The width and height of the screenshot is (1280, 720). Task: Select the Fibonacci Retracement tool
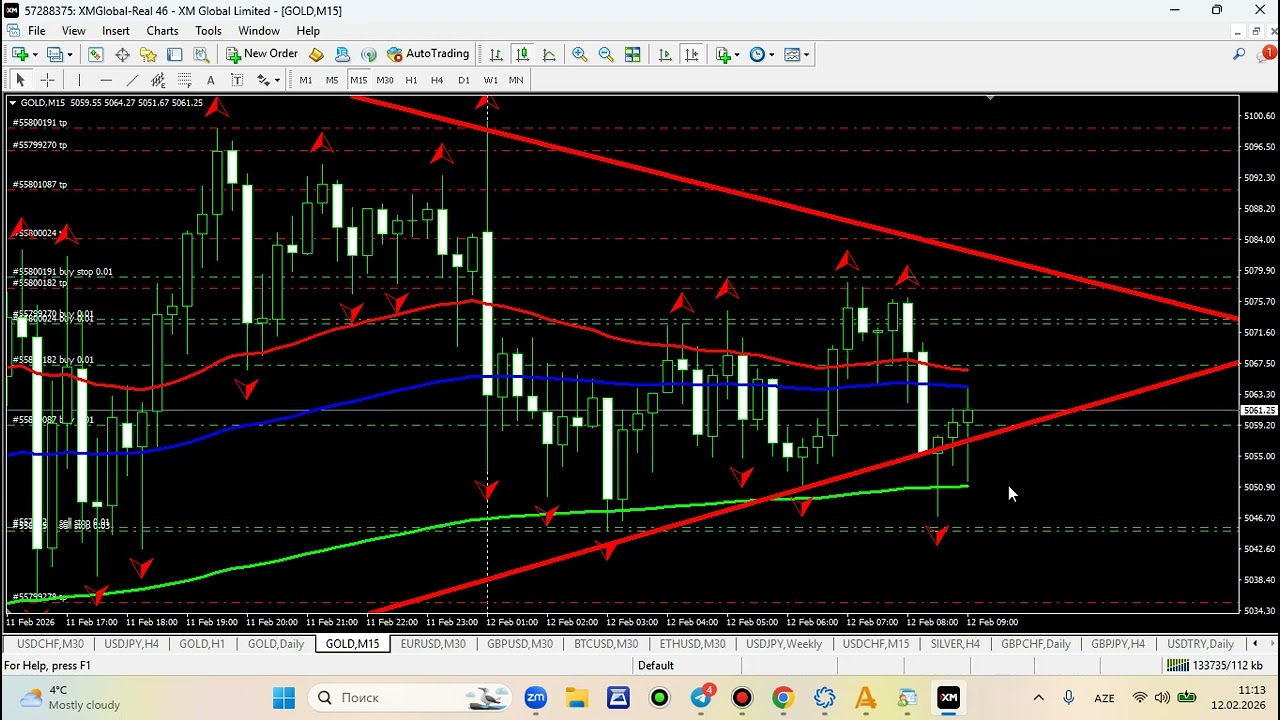(184, 80)
